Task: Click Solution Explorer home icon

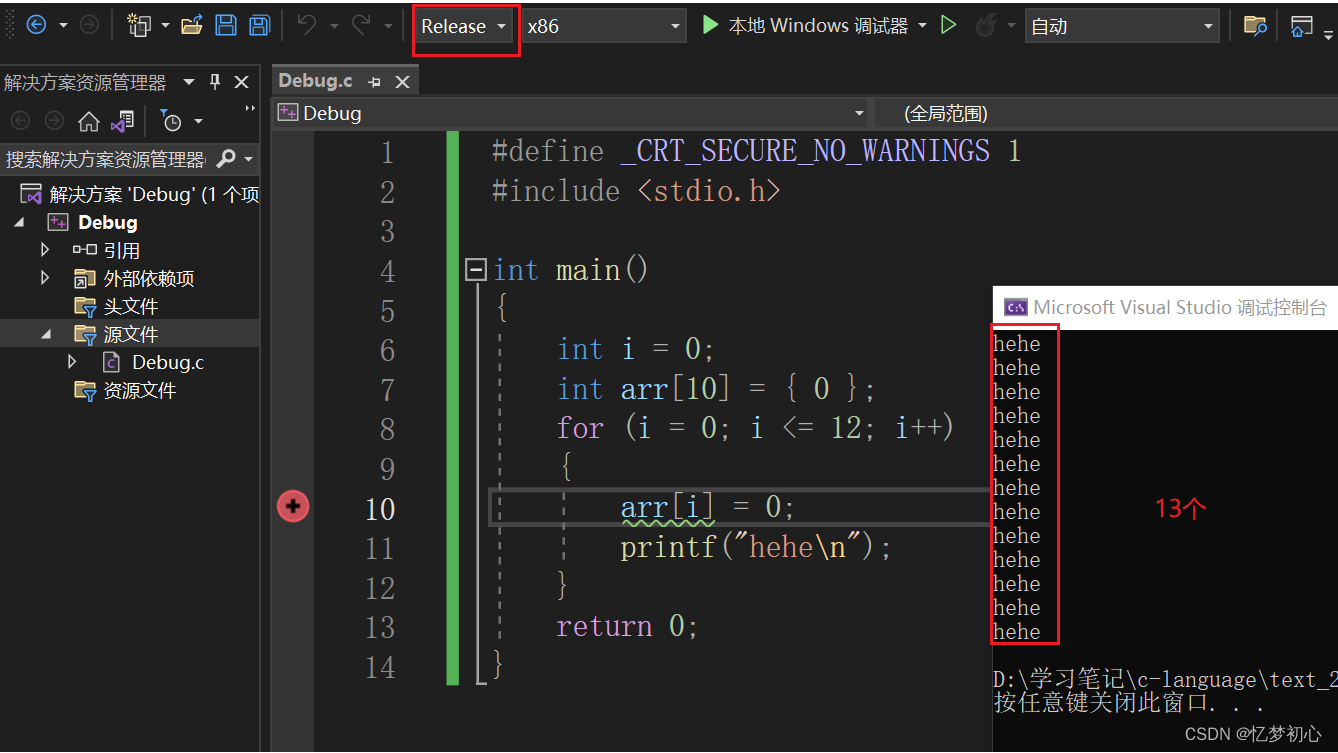Action: pos(88,122)
